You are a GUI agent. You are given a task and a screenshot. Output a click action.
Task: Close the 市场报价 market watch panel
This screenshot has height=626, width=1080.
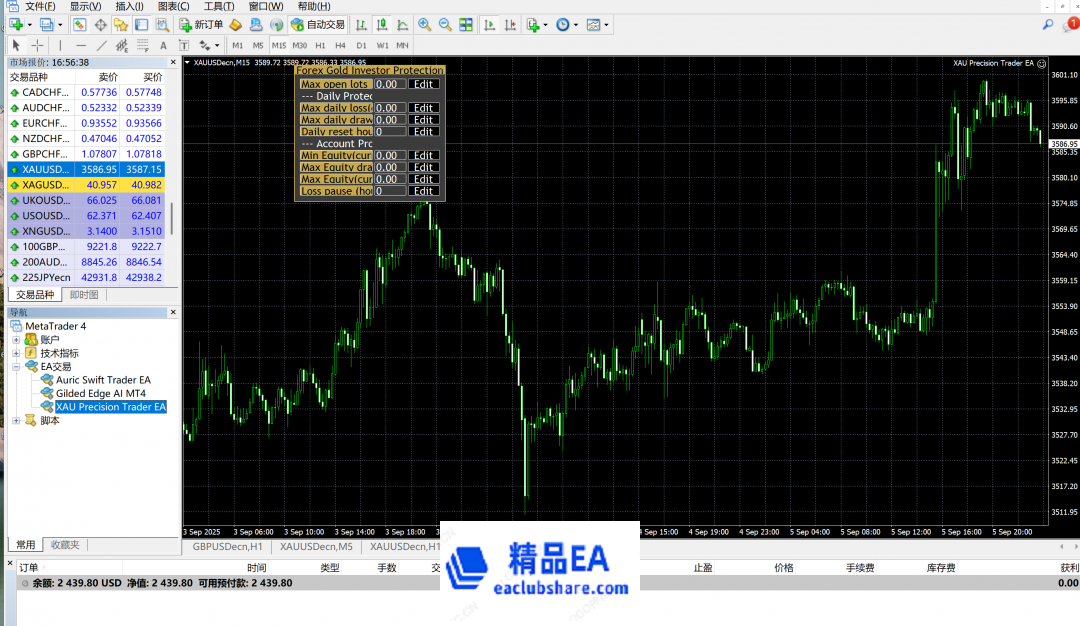173,62
